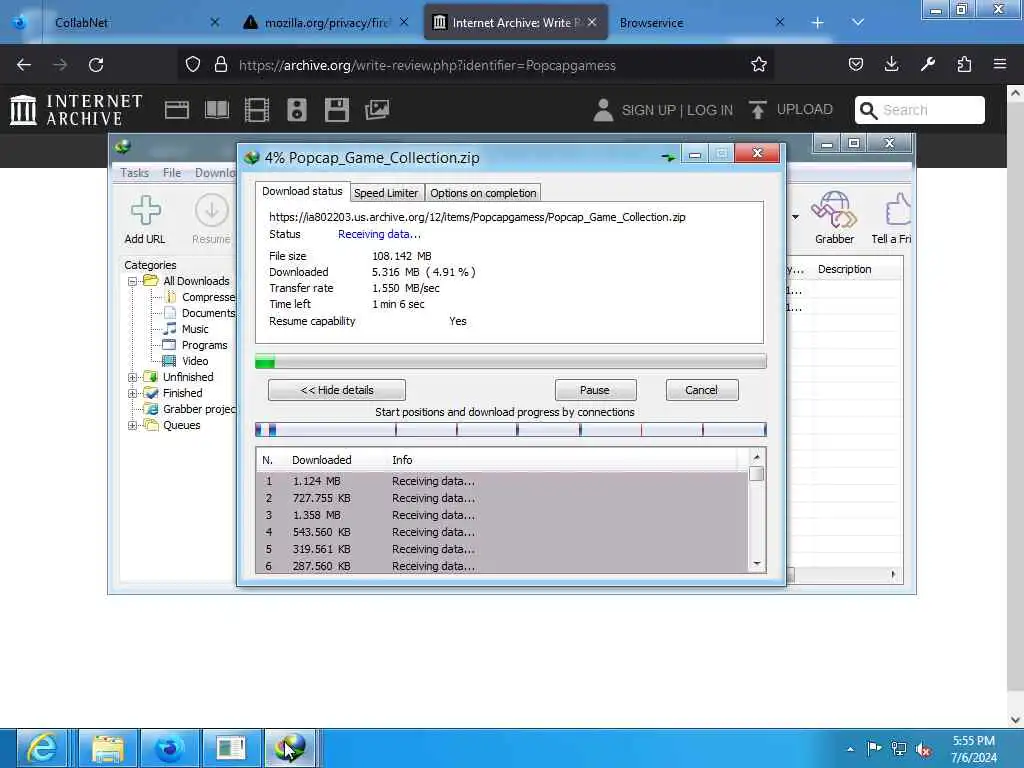Click the Add URL icon in IDM
The image size is (1024, 768).
coord(145,210)
